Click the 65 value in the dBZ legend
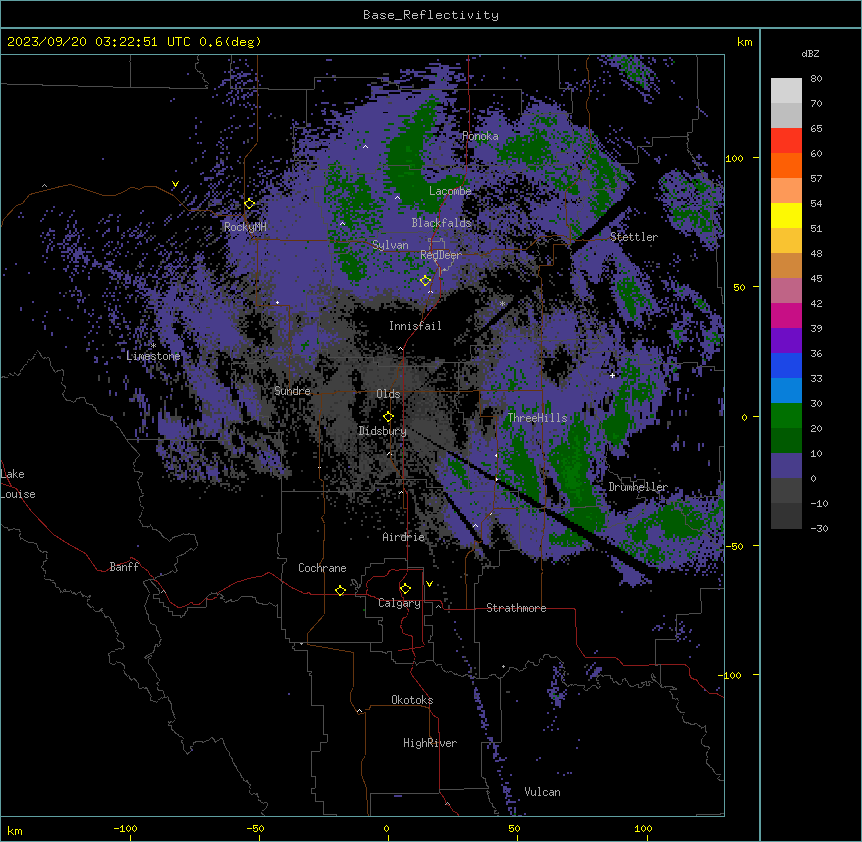Image resolution: width=862 pixels, height=842 pixels. (x=816, y=129)
